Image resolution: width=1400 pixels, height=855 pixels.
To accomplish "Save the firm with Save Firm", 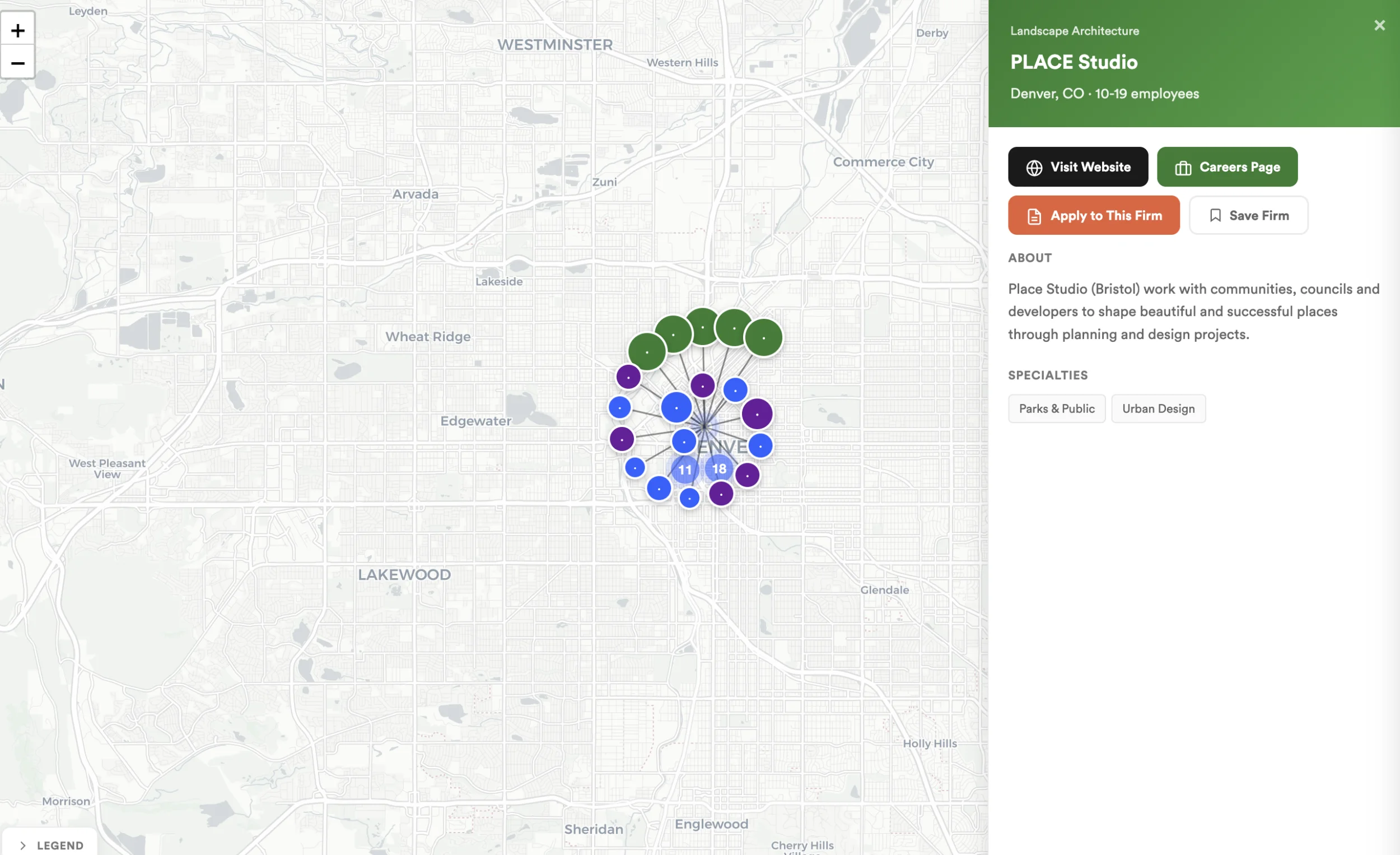I will 1248,216.
